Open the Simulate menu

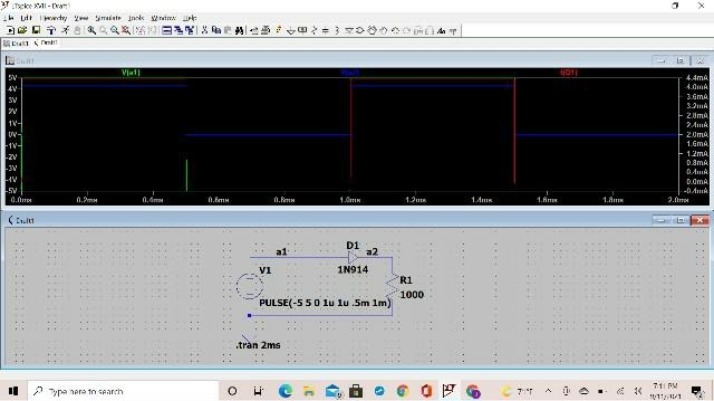108,18
